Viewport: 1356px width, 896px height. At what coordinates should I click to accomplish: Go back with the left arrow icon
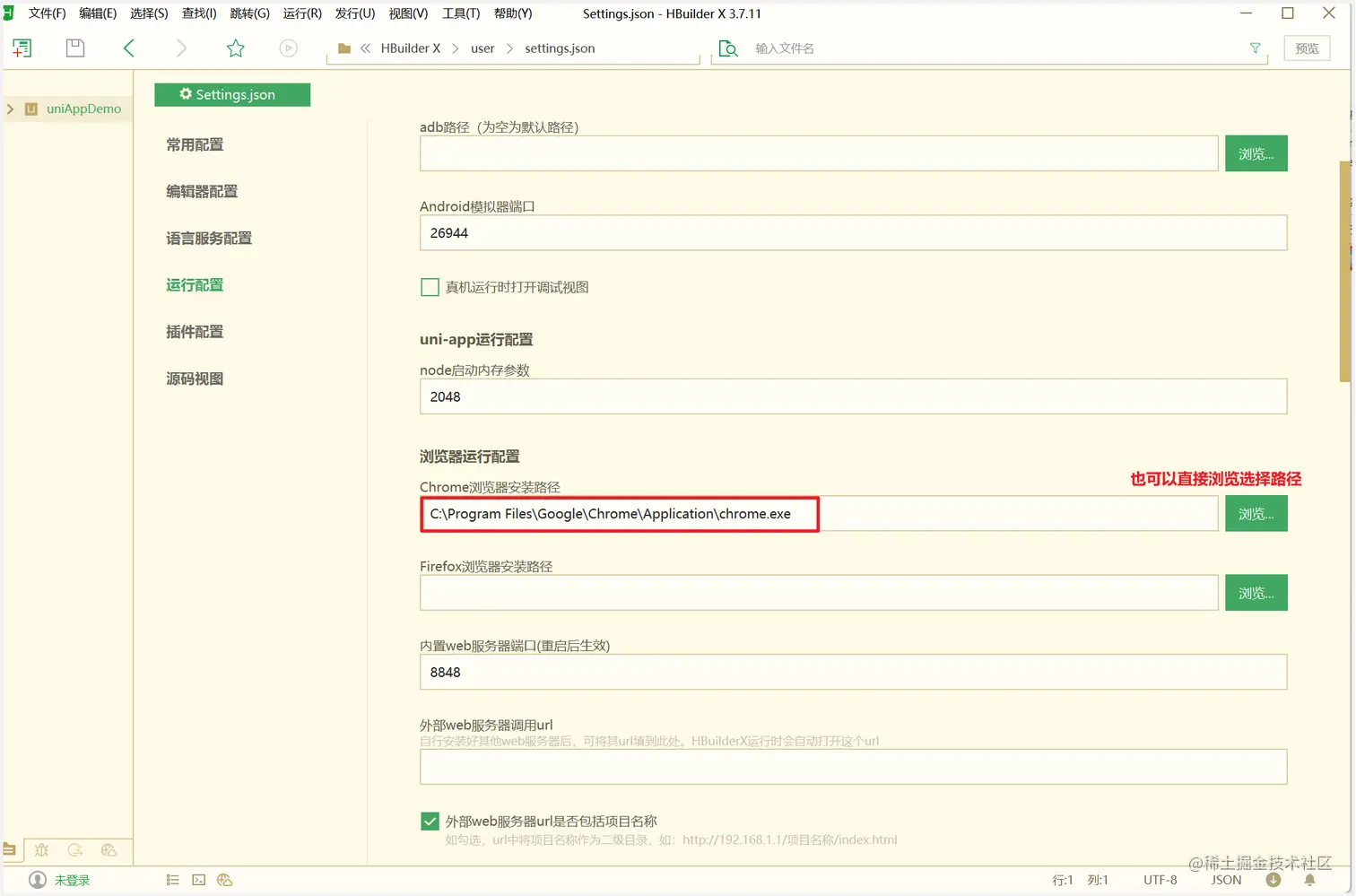click(128, 48)
